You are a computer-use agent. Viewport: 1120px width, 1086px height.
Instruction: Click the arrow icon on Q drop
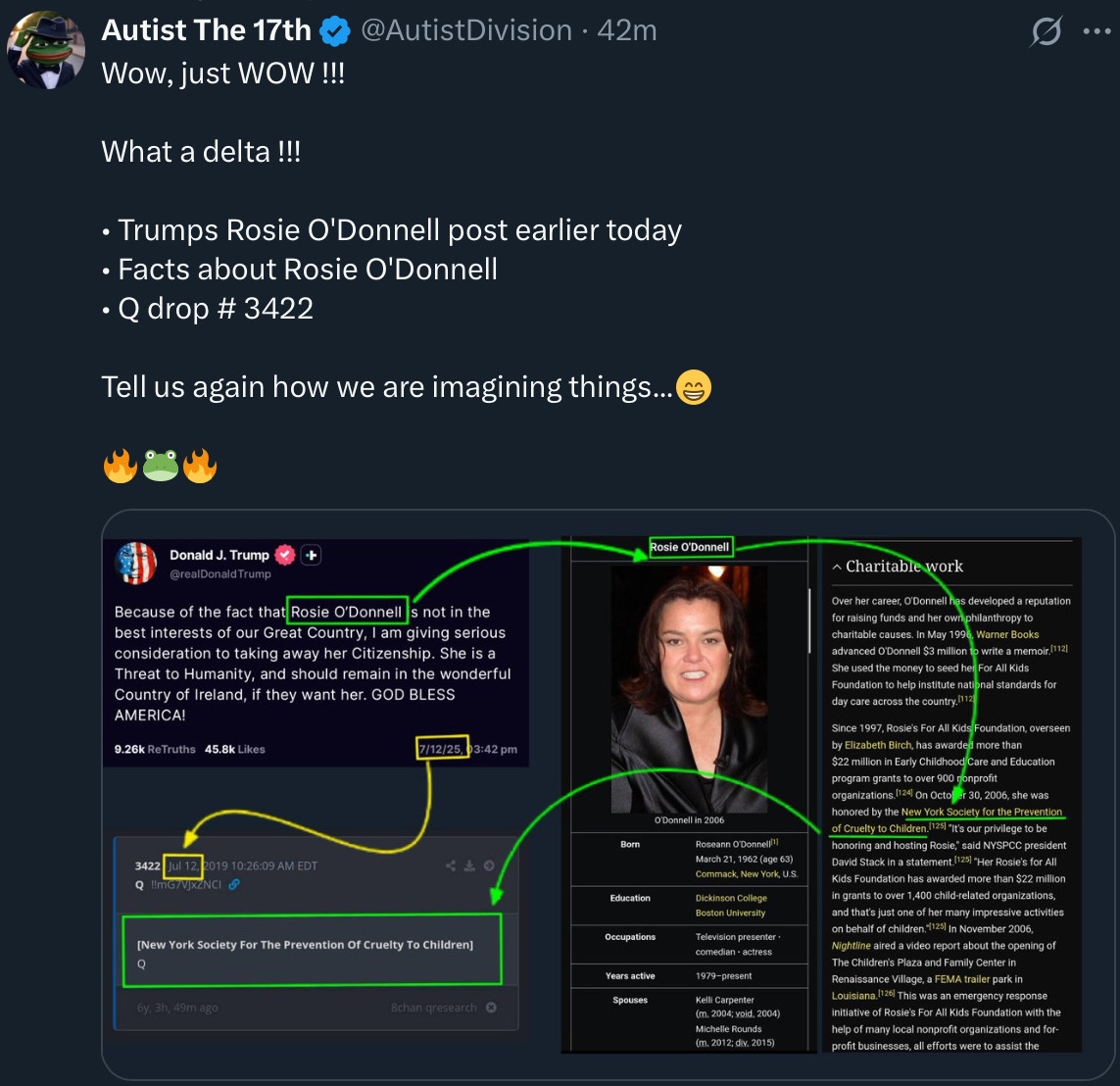point(488,865)
